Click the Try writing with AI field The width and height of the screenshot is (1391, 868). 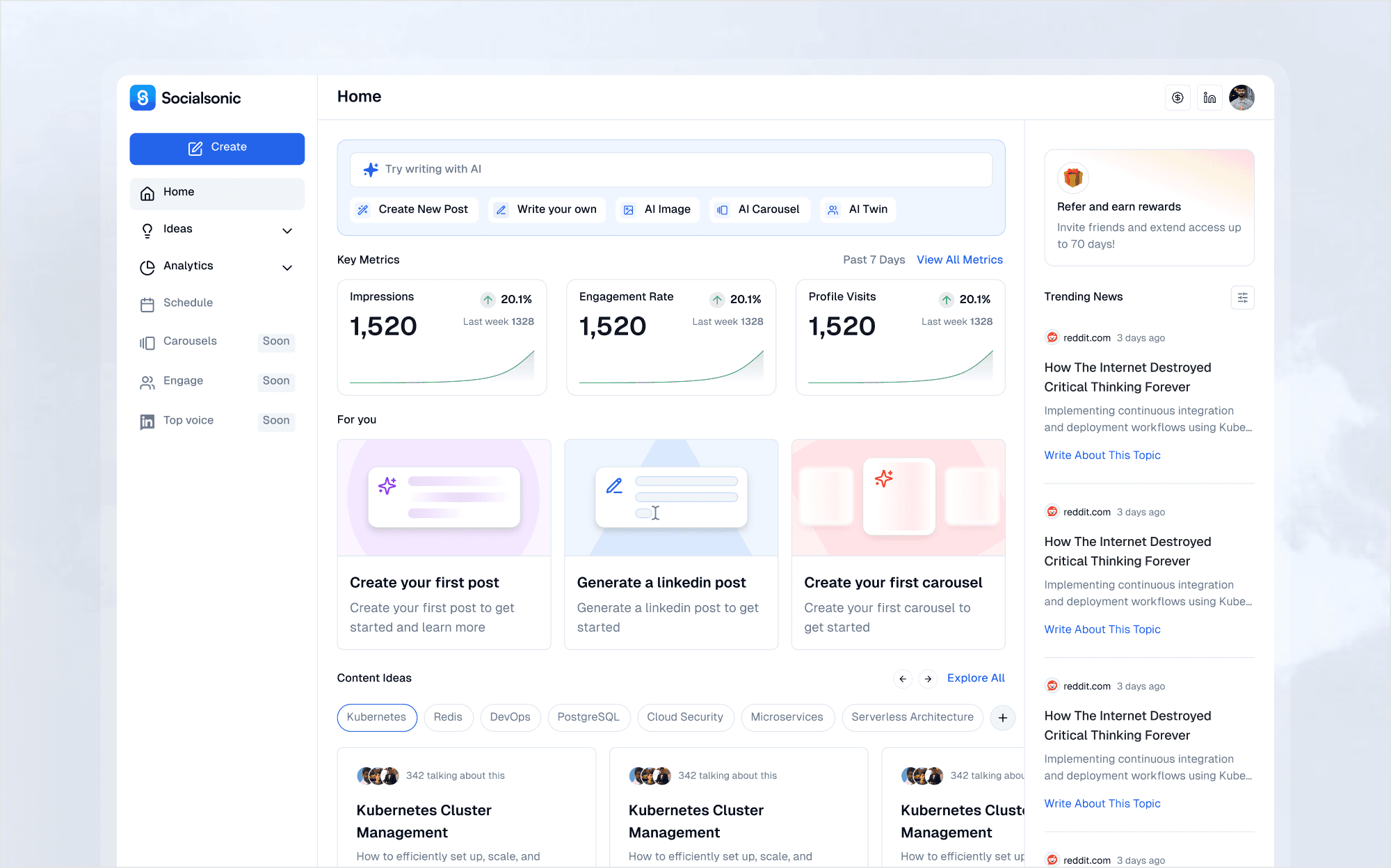[x=670, y=170]
